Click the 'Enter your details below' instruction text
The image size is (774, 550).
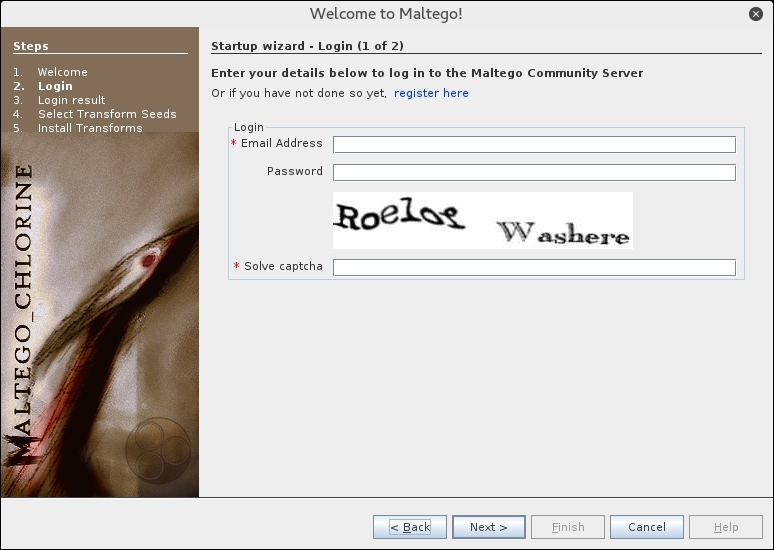[x=427, y=73]
